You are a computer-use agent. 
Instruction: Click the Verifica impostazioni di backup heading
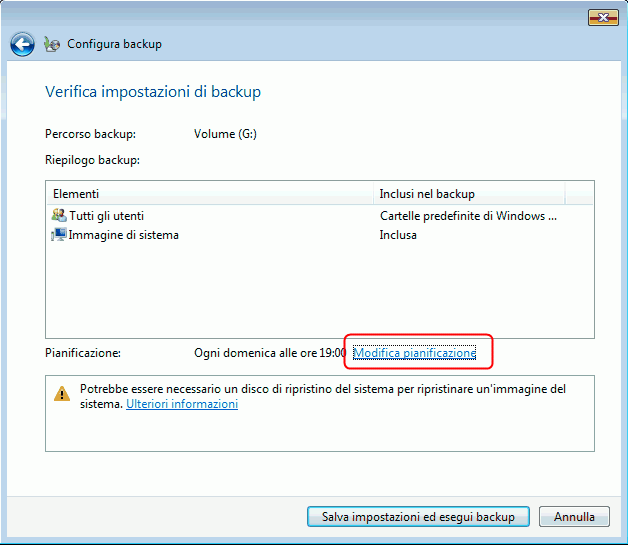[153, 92]
